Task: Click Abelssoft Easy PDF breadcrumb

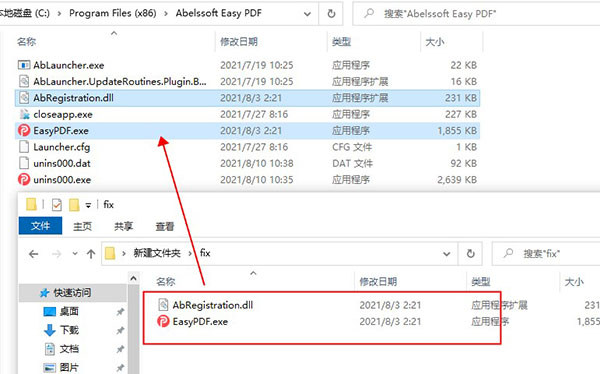Action: point(218,13)
